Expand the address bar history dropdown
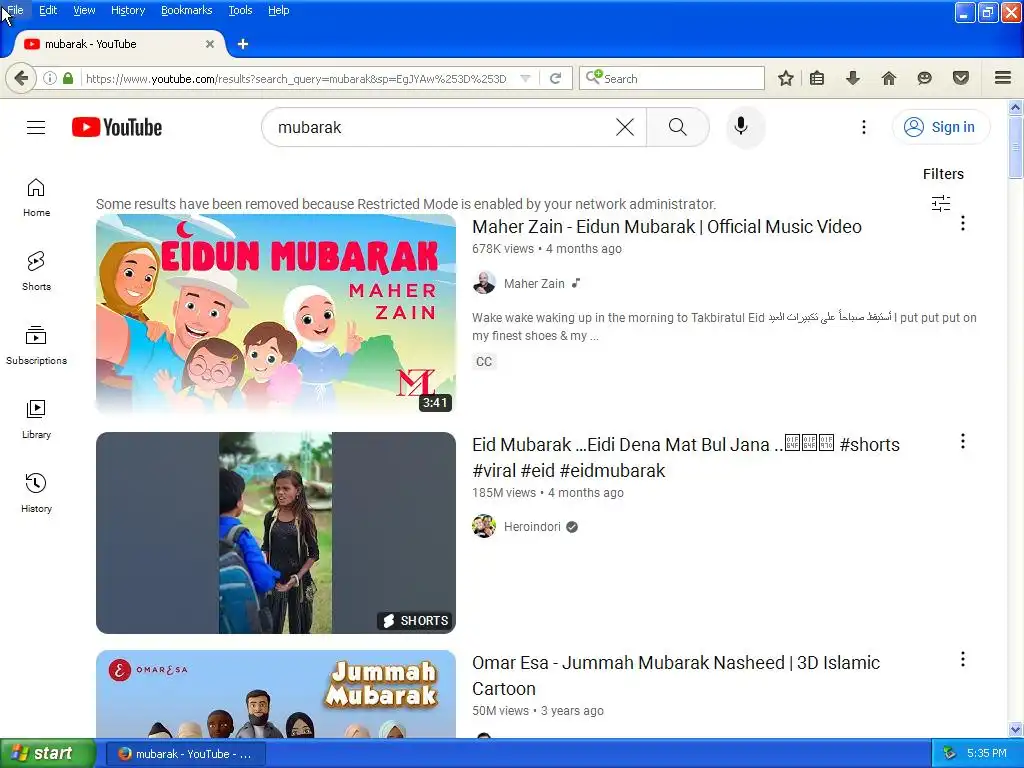The height and width of the screenshot is (768, 1024). [525, 78]
